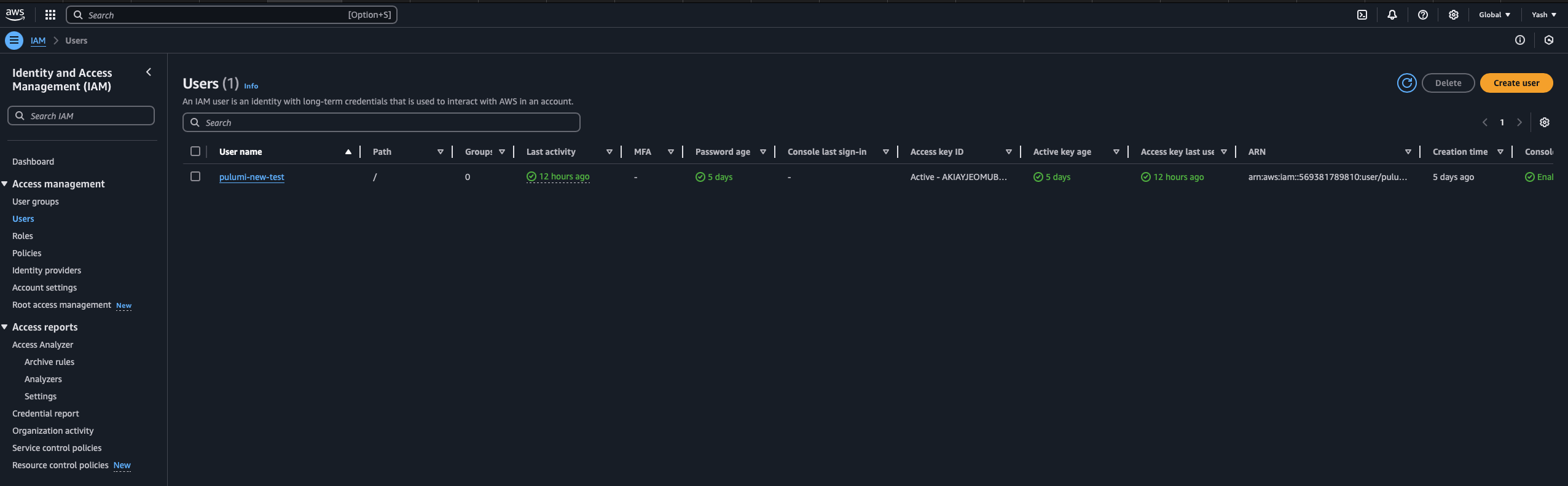Open table preferences gear icon

(1545, 122)
